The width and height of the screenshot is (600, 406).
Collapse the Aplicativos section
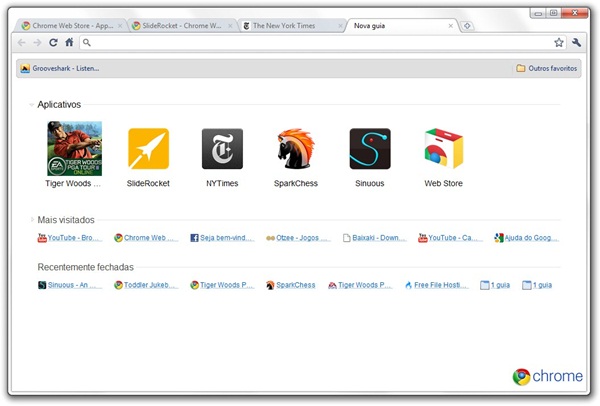tap(31, 104)
